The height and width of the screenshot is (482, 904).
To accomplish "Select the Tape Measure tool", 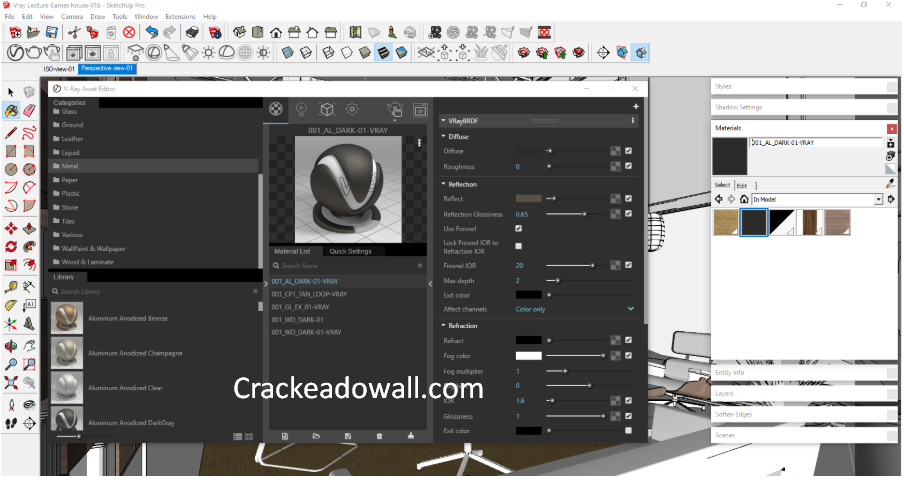I will coord(11,287).
